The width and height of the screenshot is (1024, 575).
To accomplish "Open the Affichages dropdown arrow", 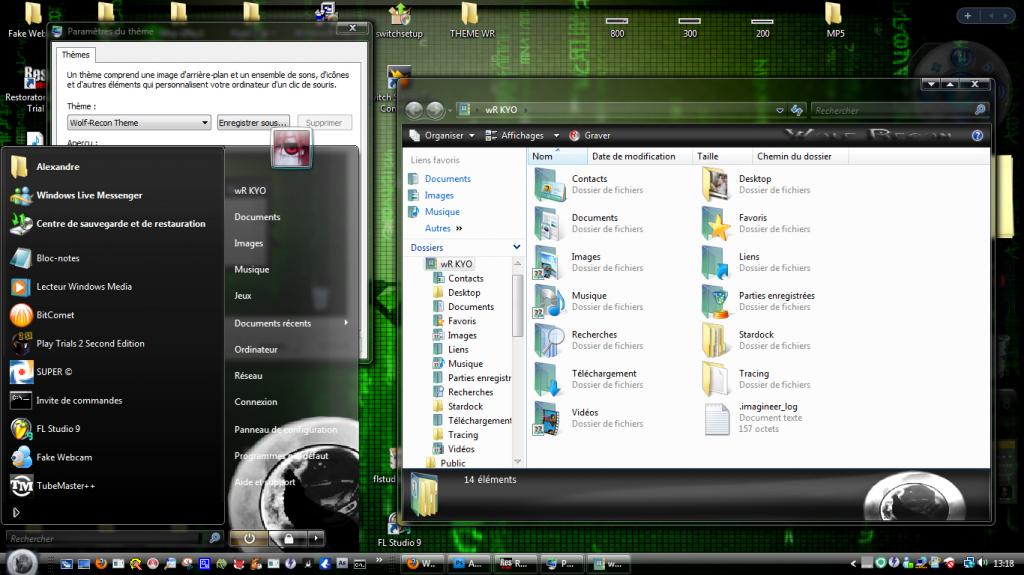I will tap(556, 136).
